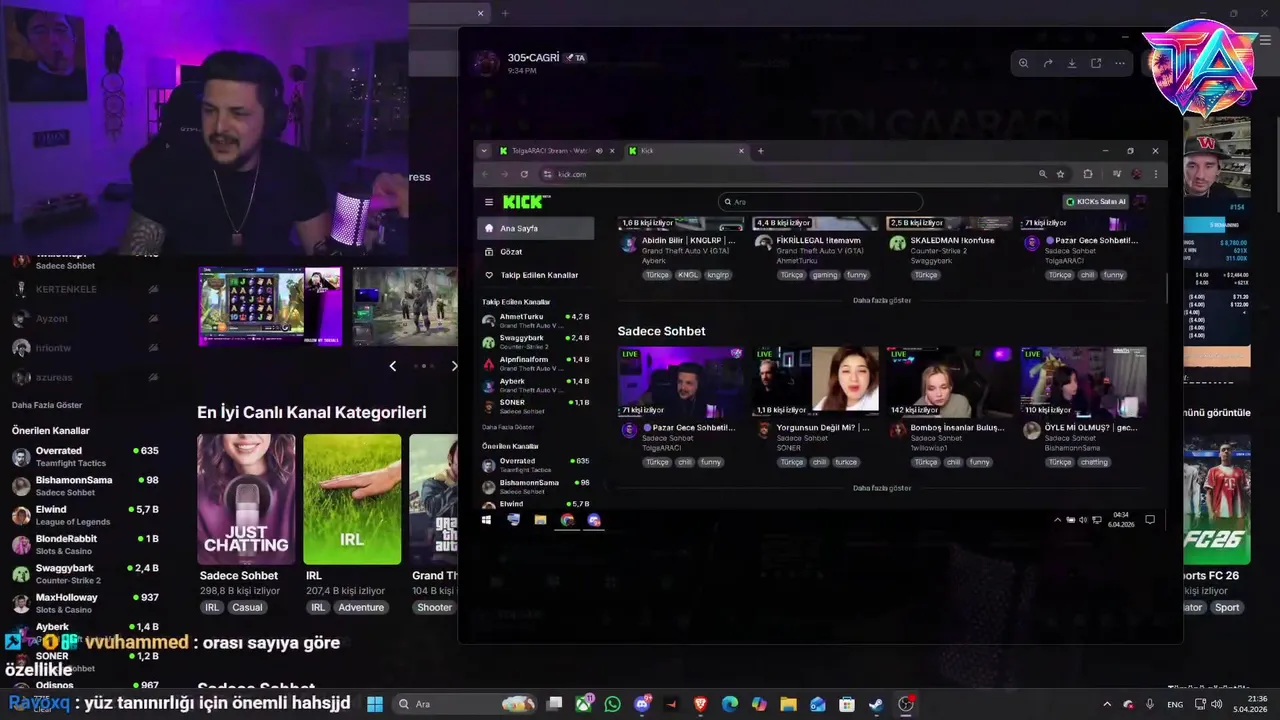
Task: Go back in the previewed browser
Action: (x=485, y=174)
